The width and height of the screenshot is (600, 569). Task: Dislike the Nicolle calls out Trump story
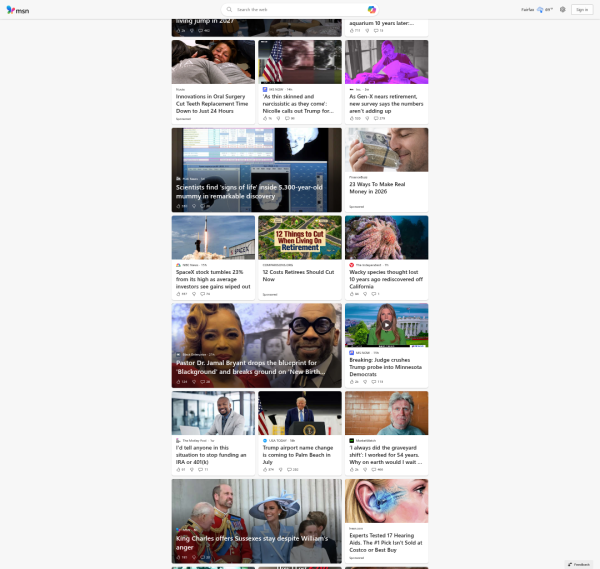[x=279, y=118]
